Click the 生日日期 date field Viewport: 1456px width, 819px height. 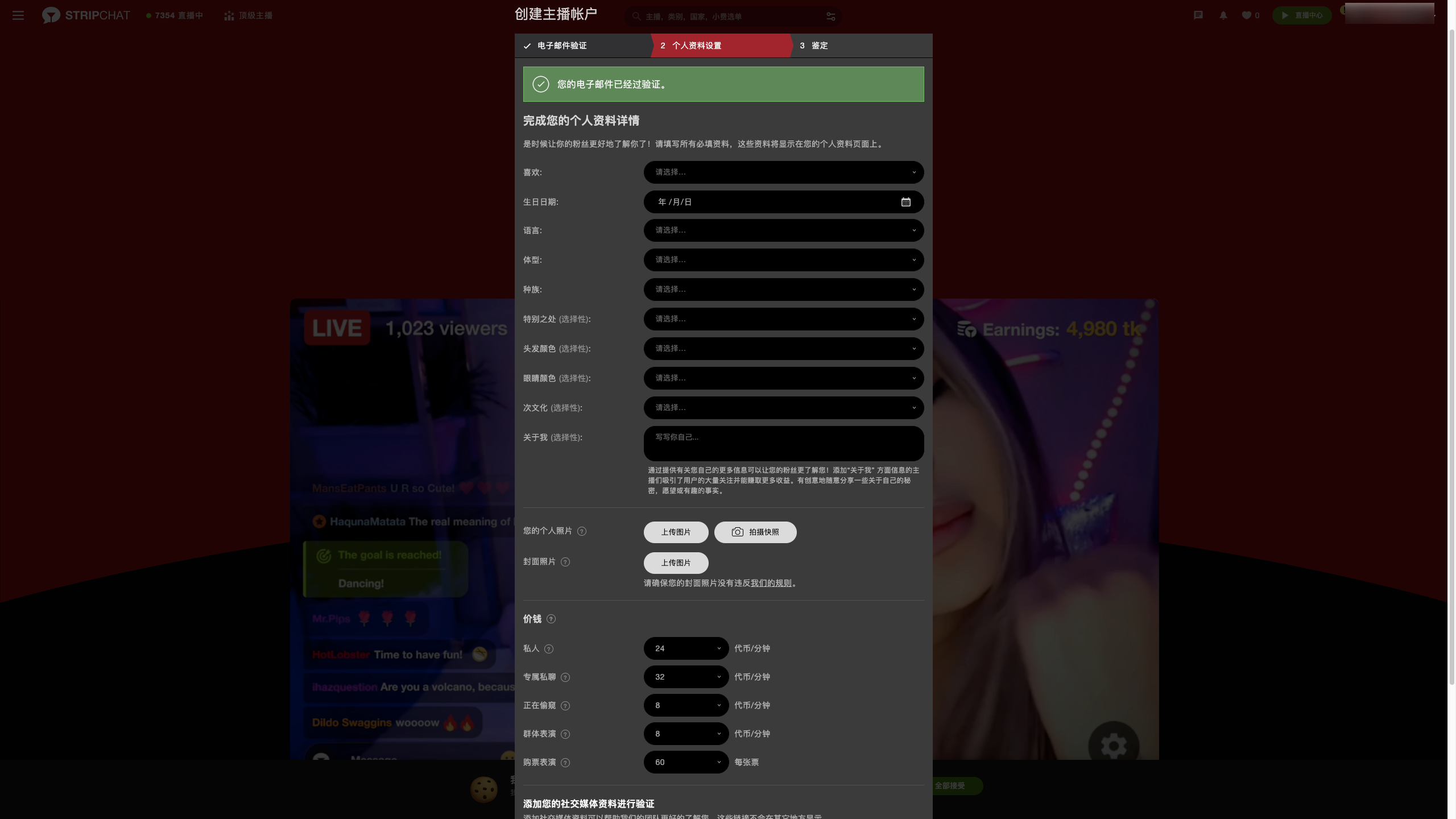tap(784, 202)
